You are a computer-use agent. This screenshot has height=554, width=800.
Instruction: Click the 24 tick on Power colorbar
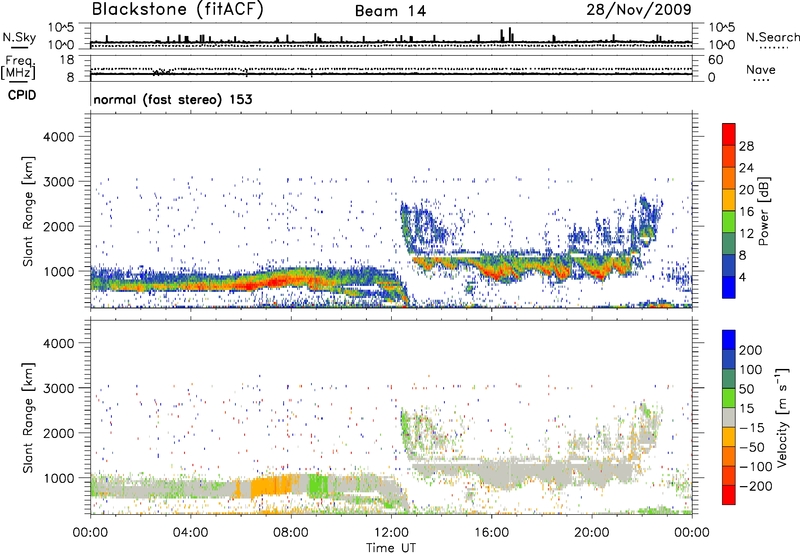coord(746,168)
